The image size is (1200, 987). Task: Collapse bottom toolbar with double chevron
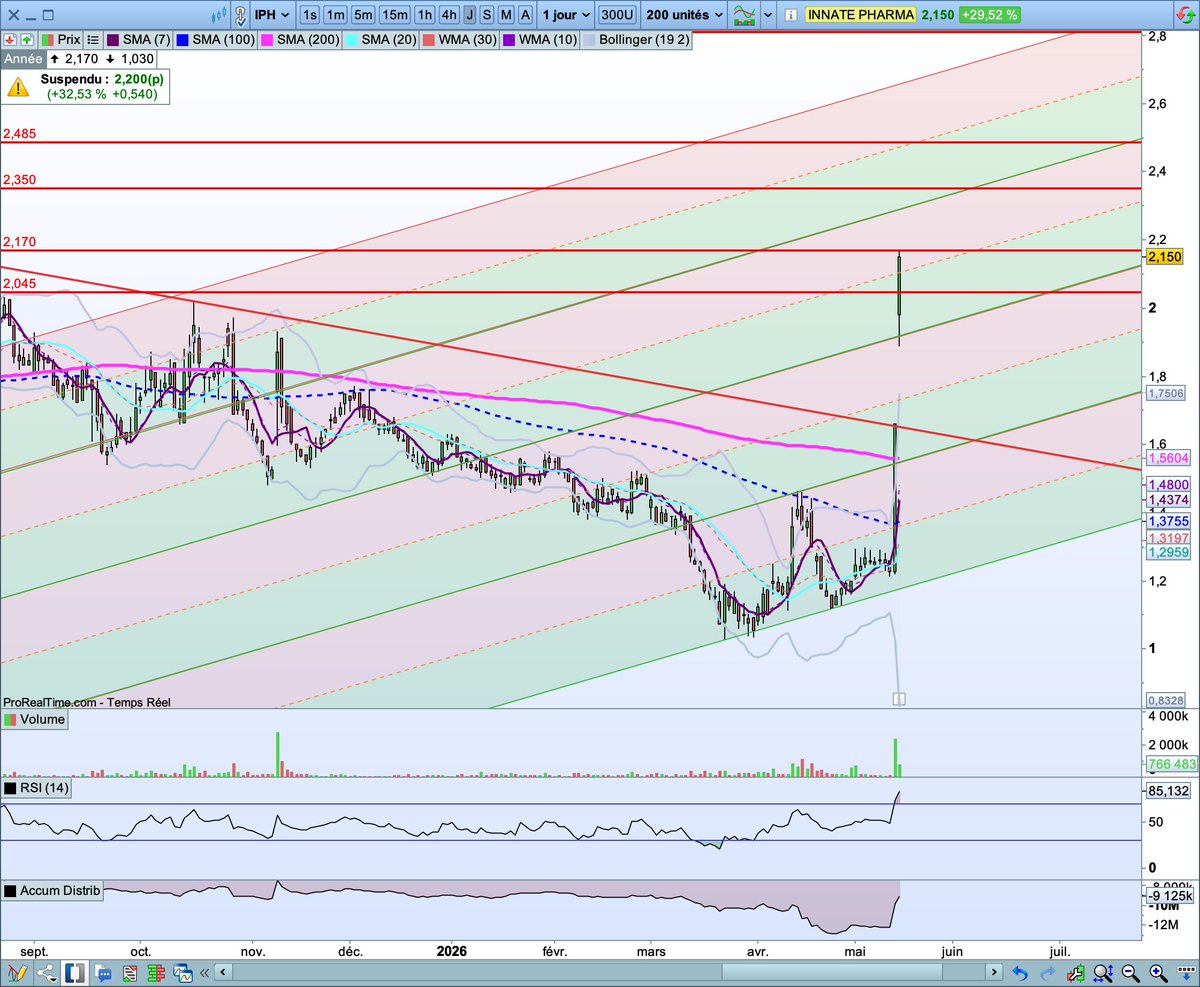pyautogui.click(x=204, y=973)
